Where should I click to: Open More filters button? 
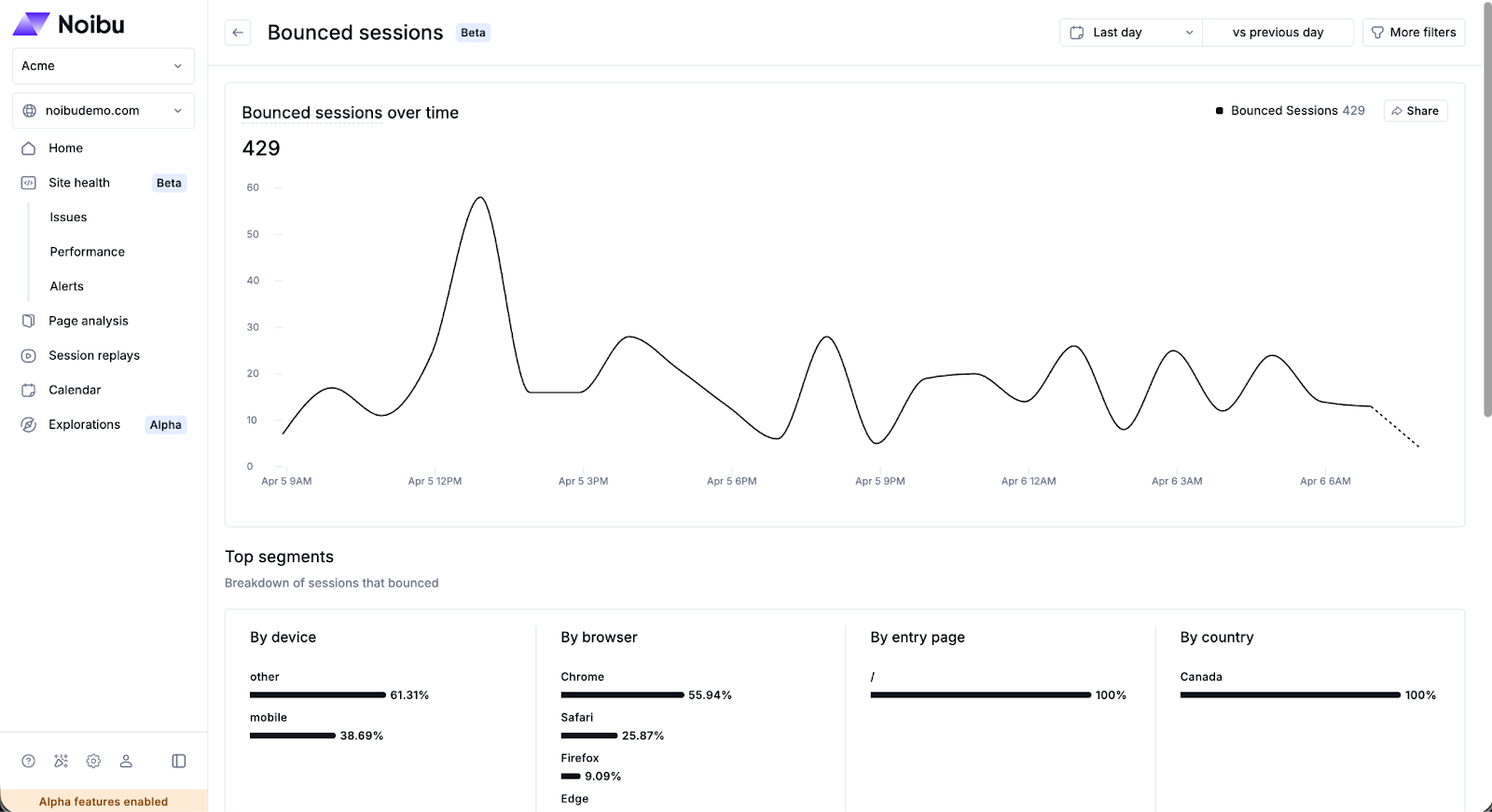1414,33
